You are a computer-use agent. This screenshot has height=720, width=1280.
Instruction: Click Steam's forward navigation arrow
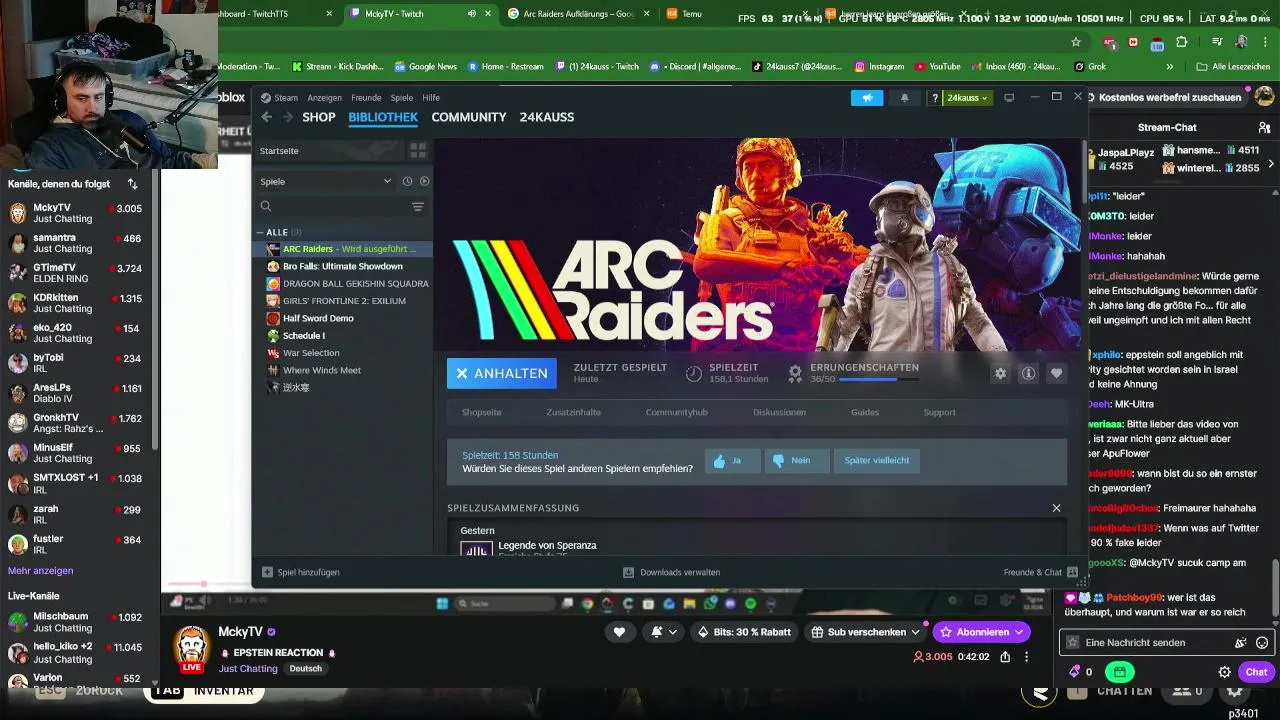click(288, 117)
